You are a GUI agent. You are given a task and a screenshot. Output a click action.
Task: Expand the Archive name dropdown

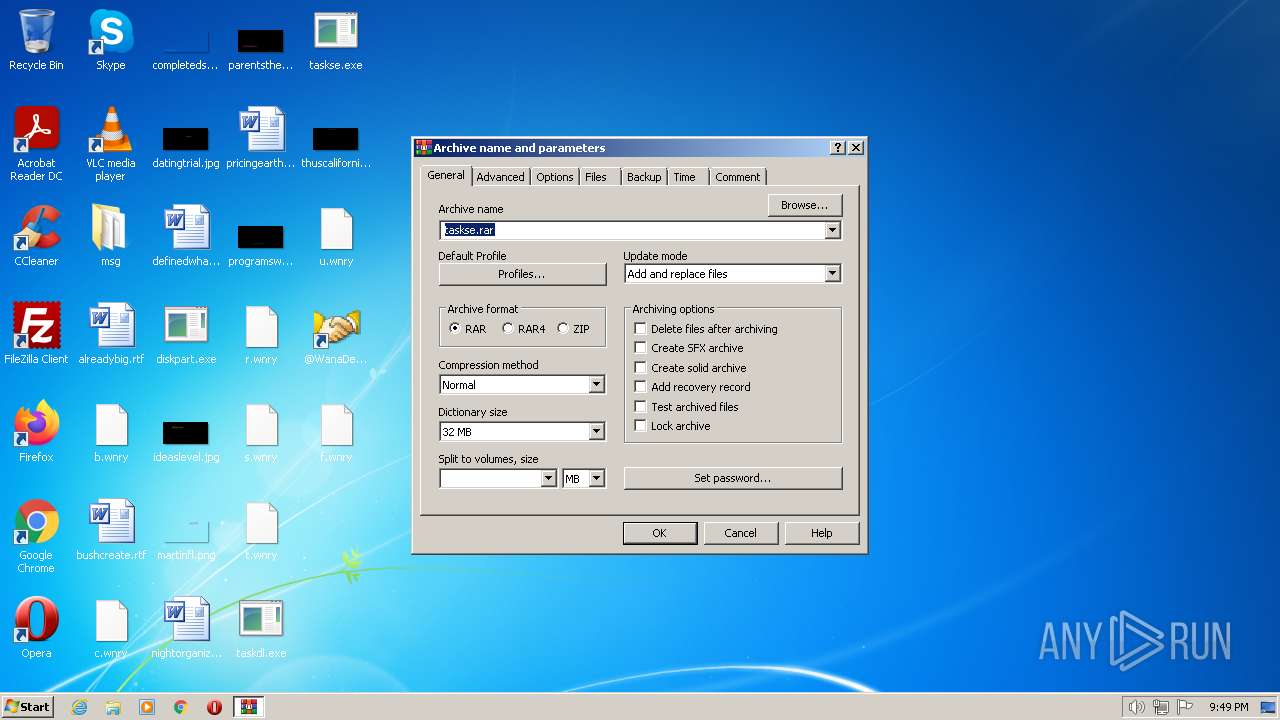(x=832, y=230)
